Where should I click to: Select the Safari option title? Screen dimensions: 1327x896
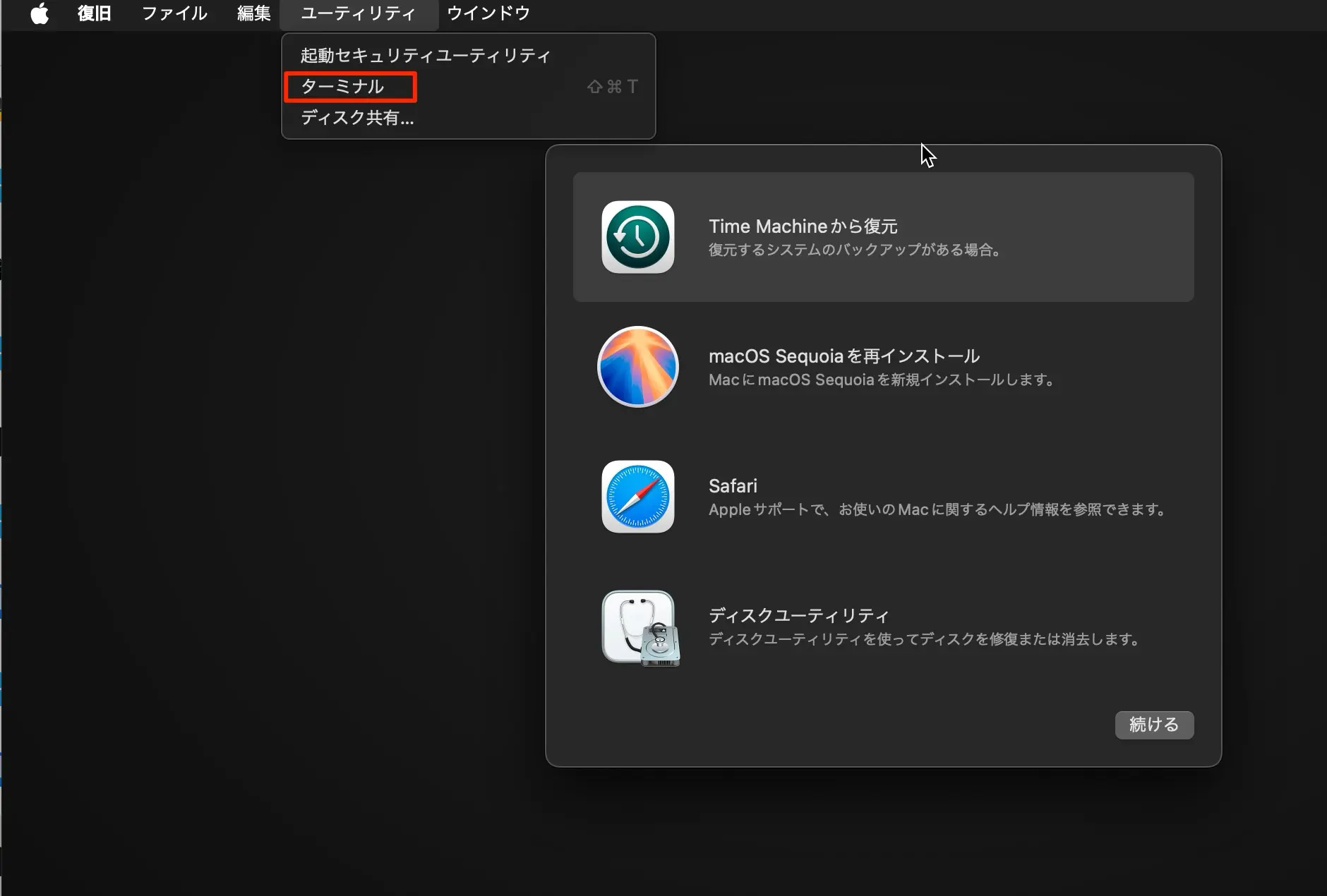[x=733, y=486]
